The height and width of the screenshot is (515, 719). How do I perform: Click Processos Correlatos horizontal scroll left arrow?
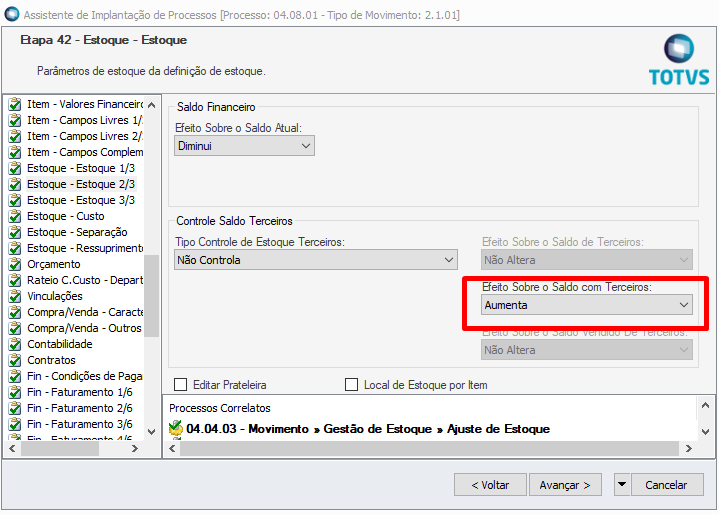pos(172,449)
